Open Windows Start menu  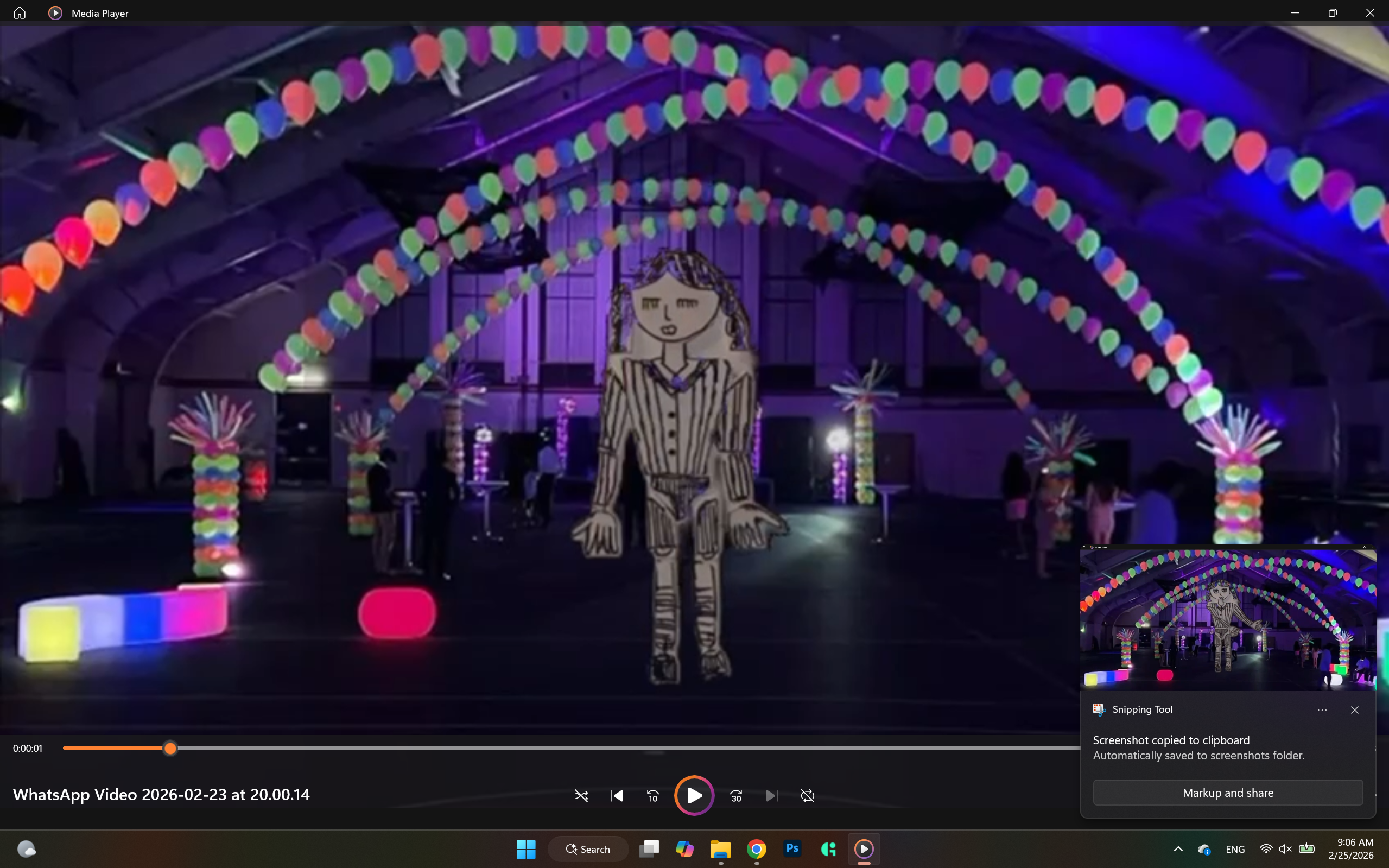526,849
